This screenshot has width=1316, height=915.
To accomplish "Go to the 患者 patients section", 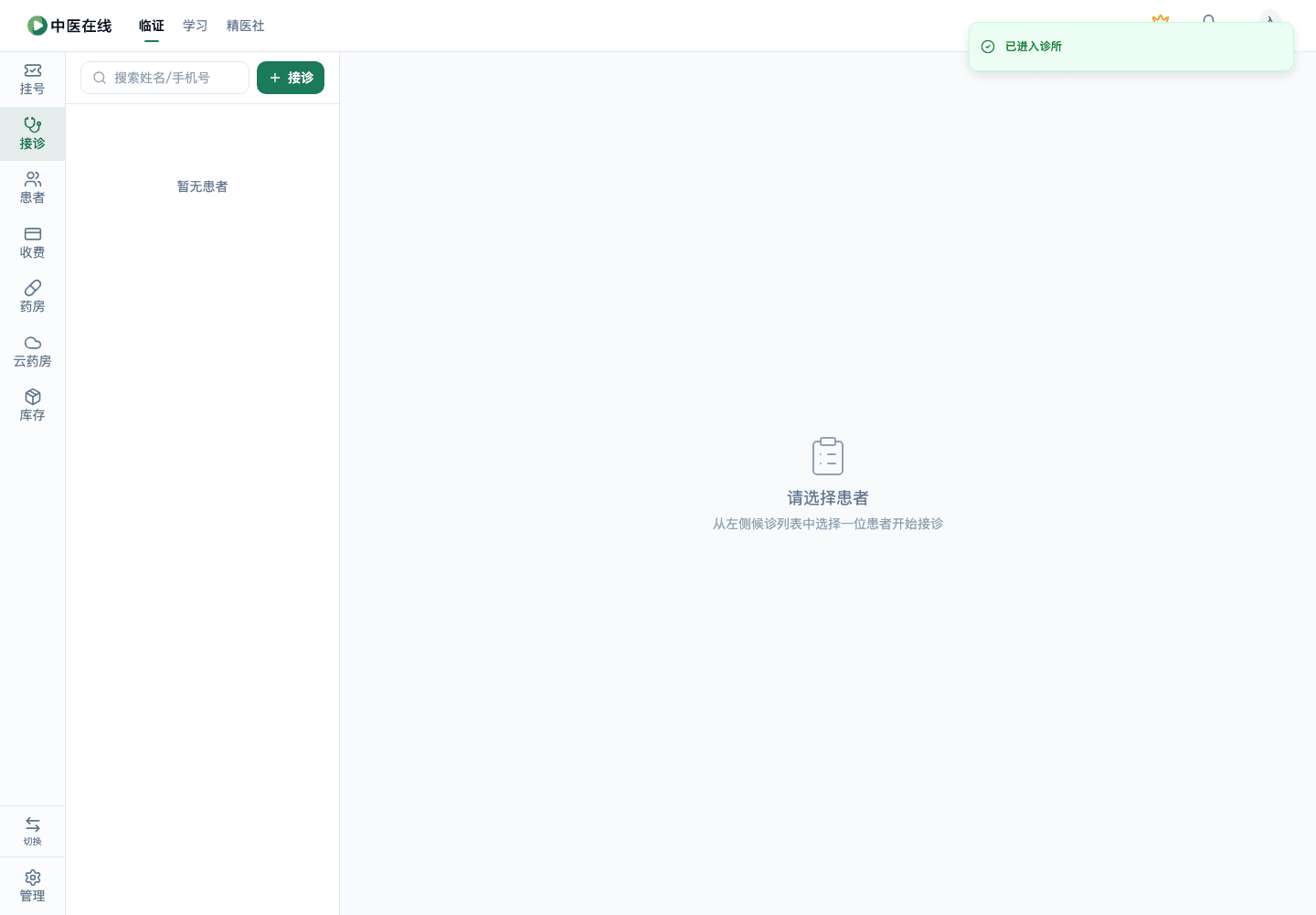I will [32, 188].
